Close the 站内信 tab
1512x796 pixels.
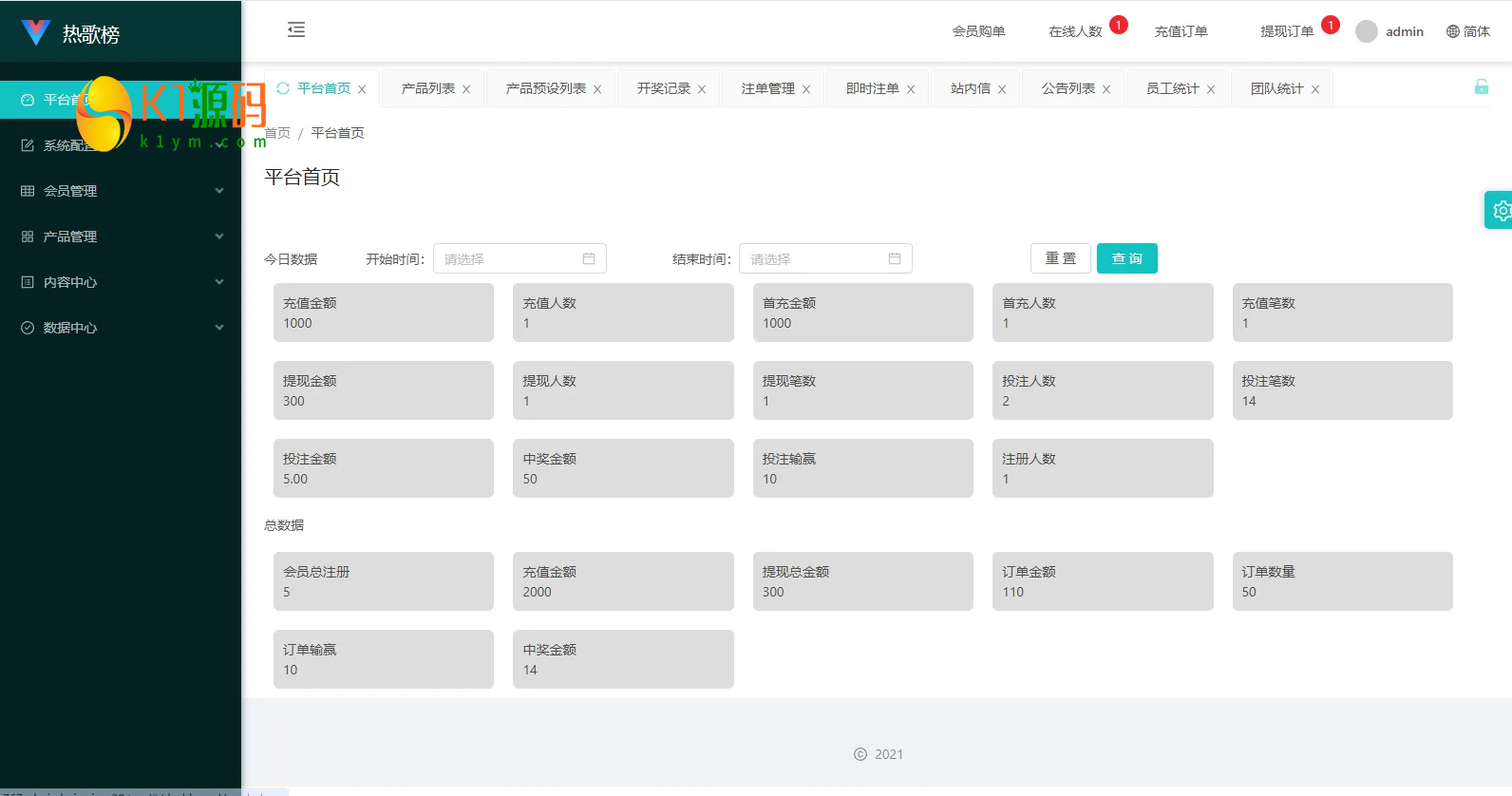coord(1002,89)
